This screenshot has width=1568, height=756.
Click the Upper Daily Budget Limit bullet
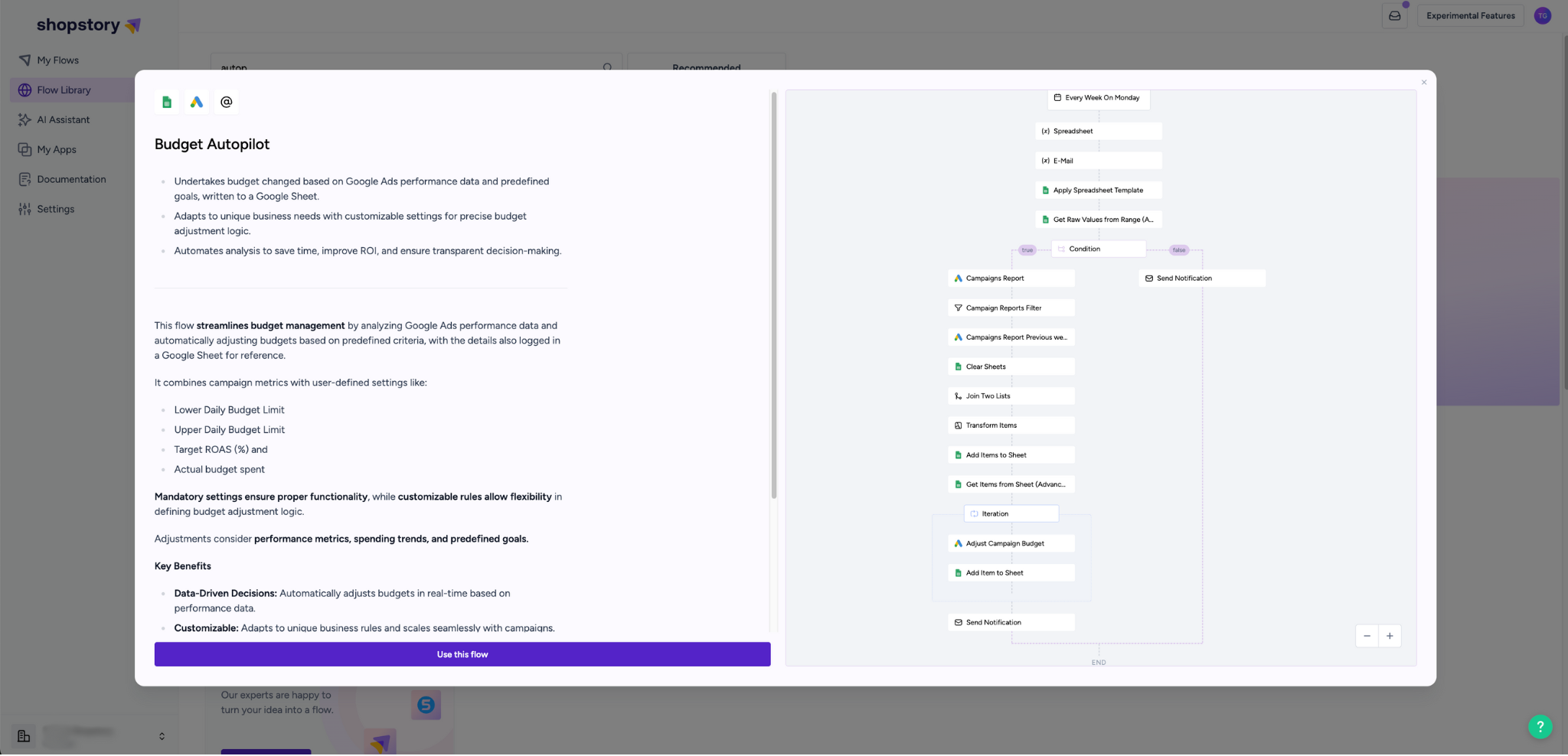229,431
